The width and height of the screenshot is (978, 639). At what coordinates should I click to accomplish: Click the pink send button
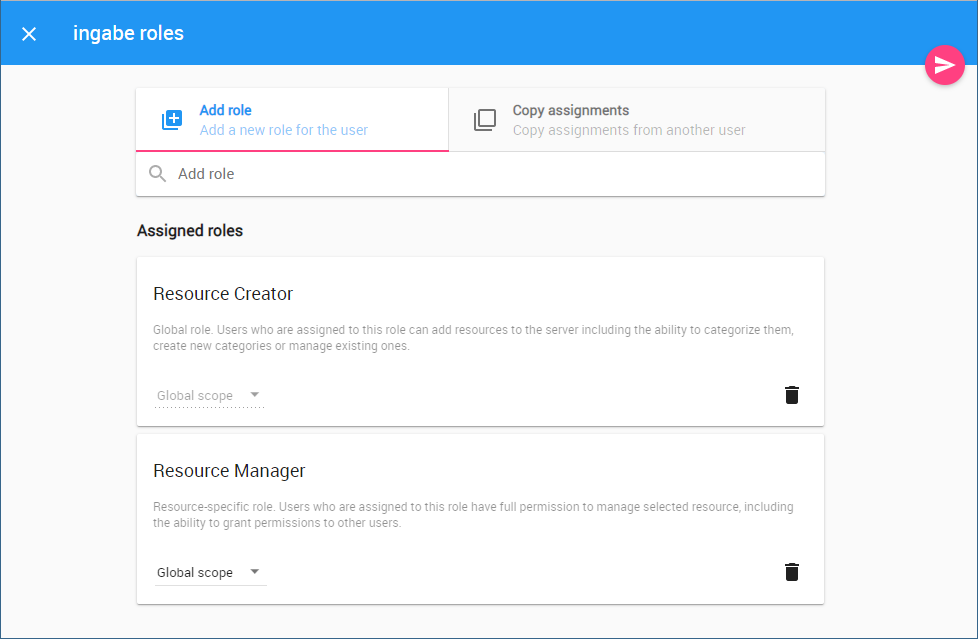point(944,65)
